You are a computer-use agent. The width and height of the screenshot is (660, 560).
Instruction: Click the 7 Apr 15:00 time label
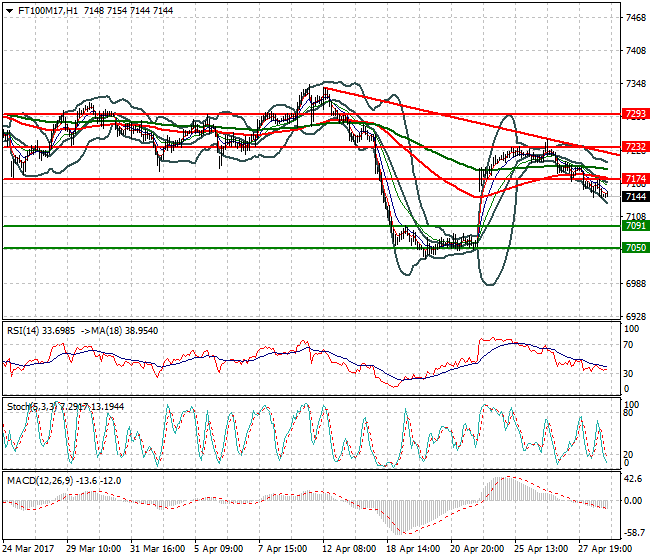(282, 549)
